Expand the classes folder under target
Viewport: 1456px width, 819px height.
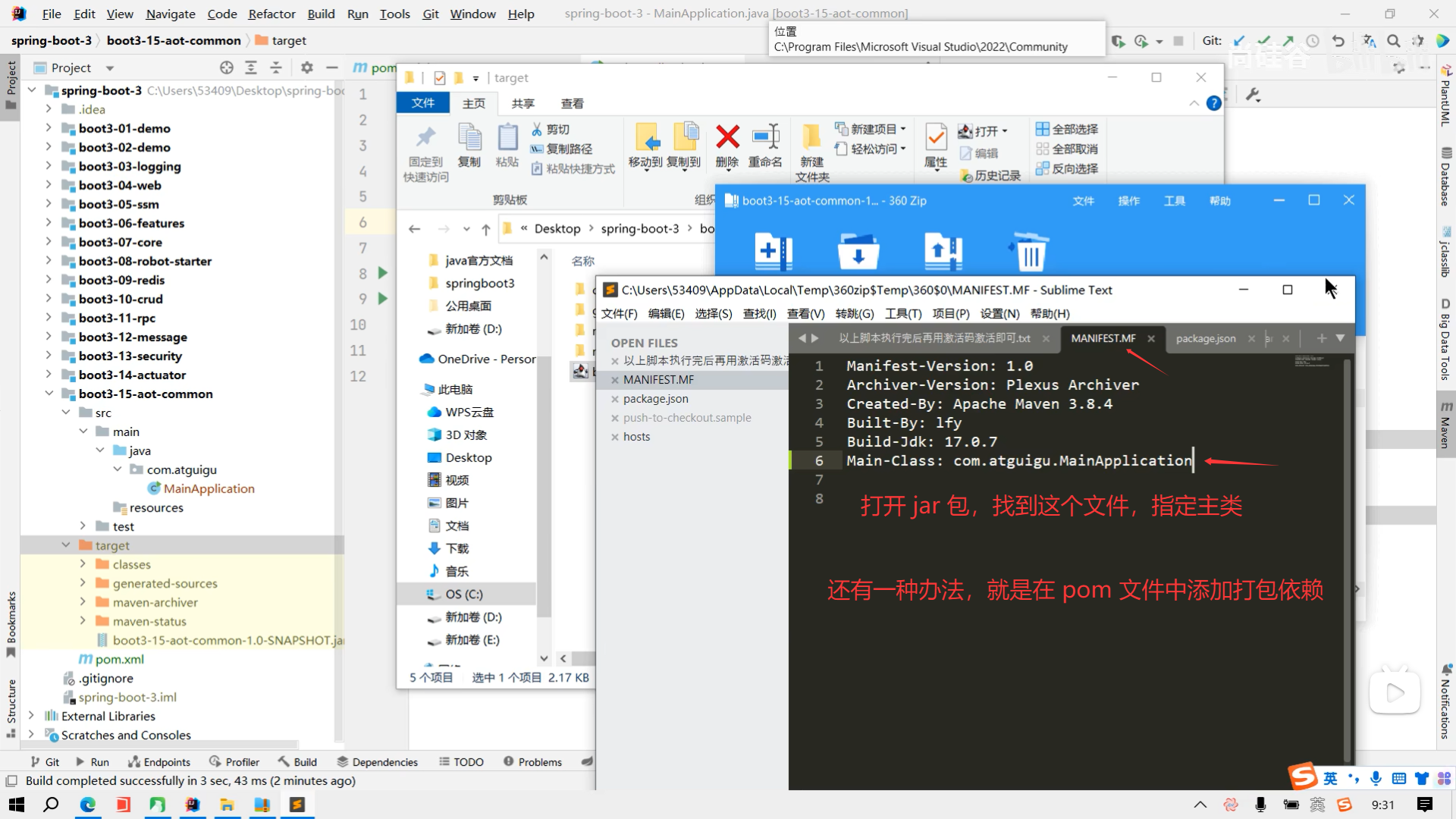pos(83,564)
